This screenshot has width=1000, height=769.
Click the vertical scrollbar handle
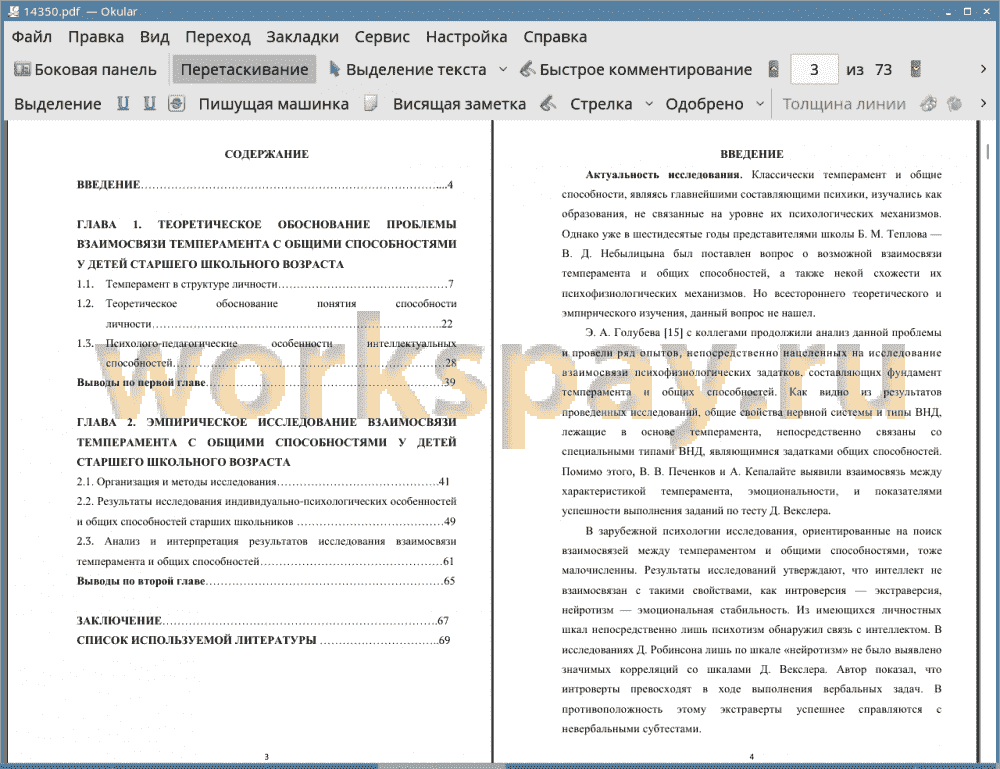(988, 151)
